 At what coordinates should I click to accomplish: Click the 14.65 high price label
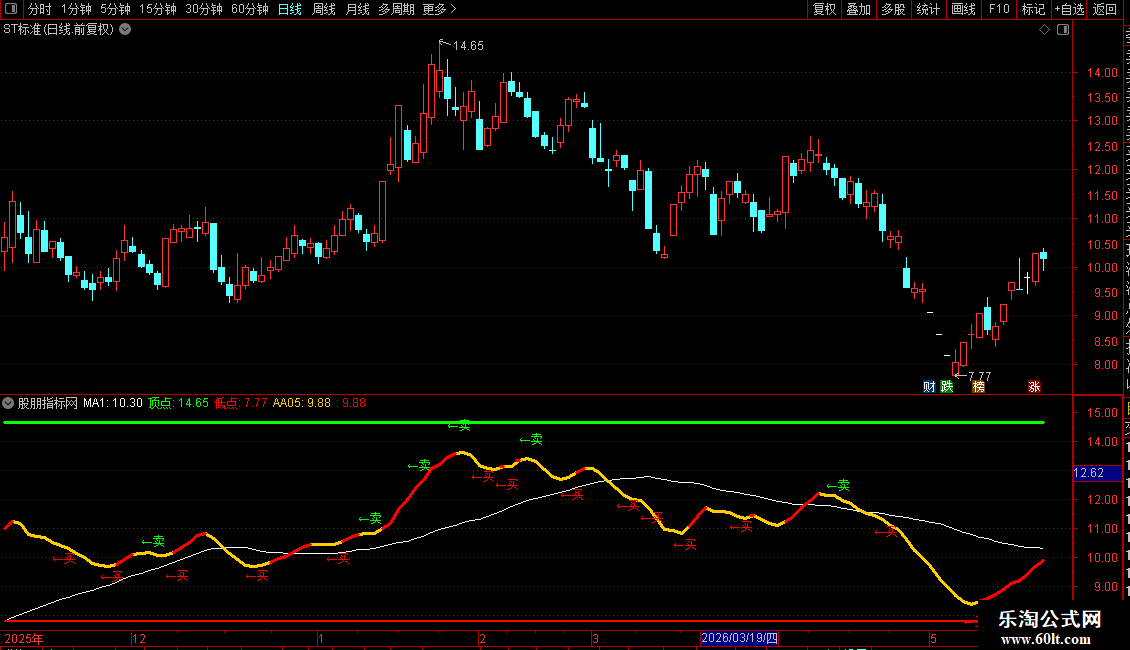(468, 46)
